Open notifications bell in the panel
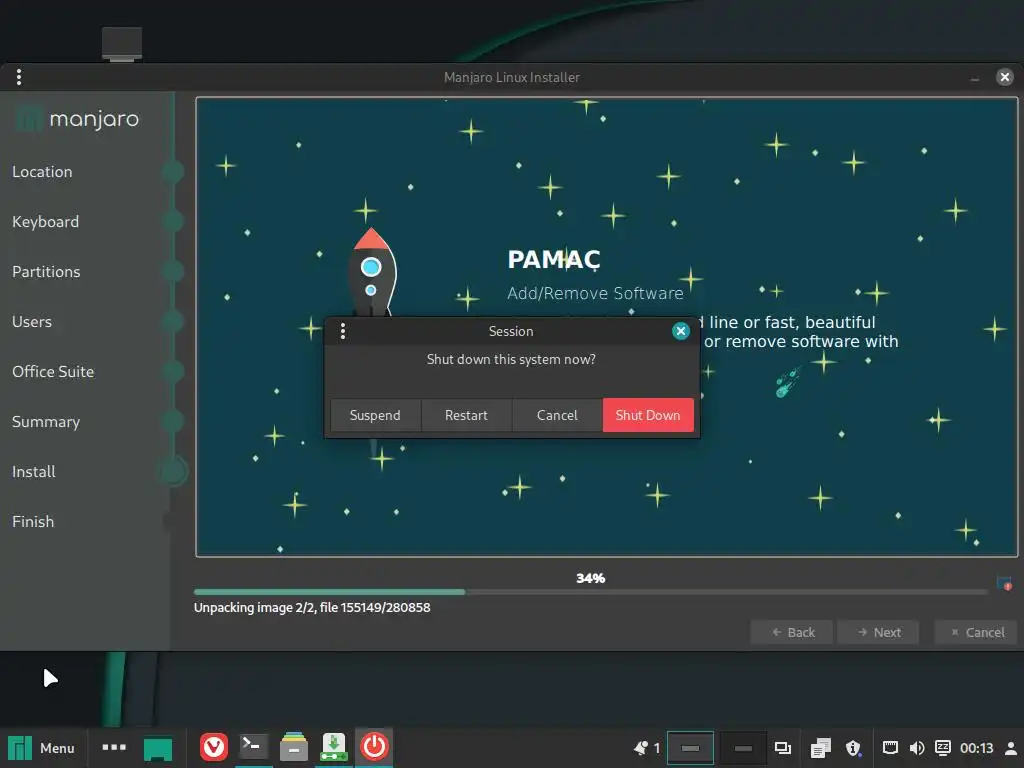This screenshot has width=1024, height=768. [x=641, y=748]
